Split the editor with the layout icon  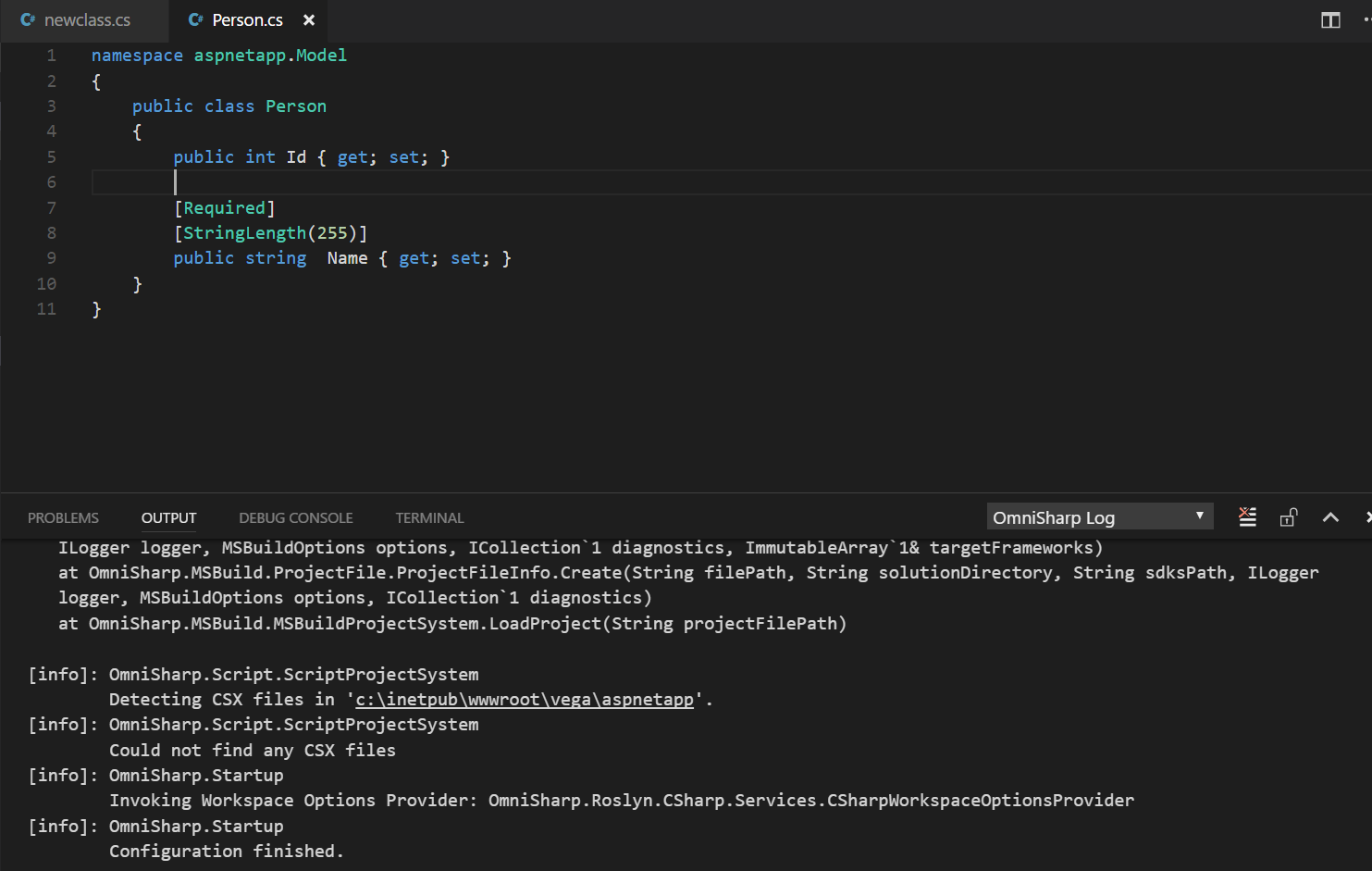click(1330, 20)
